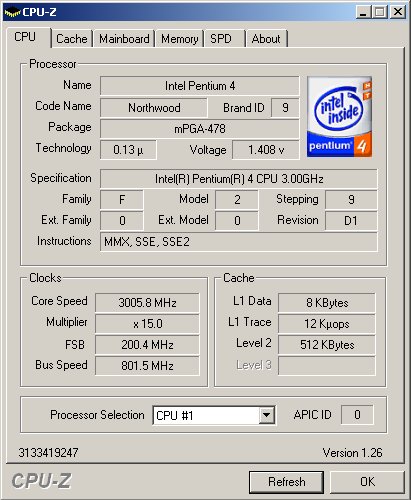This screenshot has width=411, height=500.
Task: Switch to the Cache tab
Action: tap(72, 39)
